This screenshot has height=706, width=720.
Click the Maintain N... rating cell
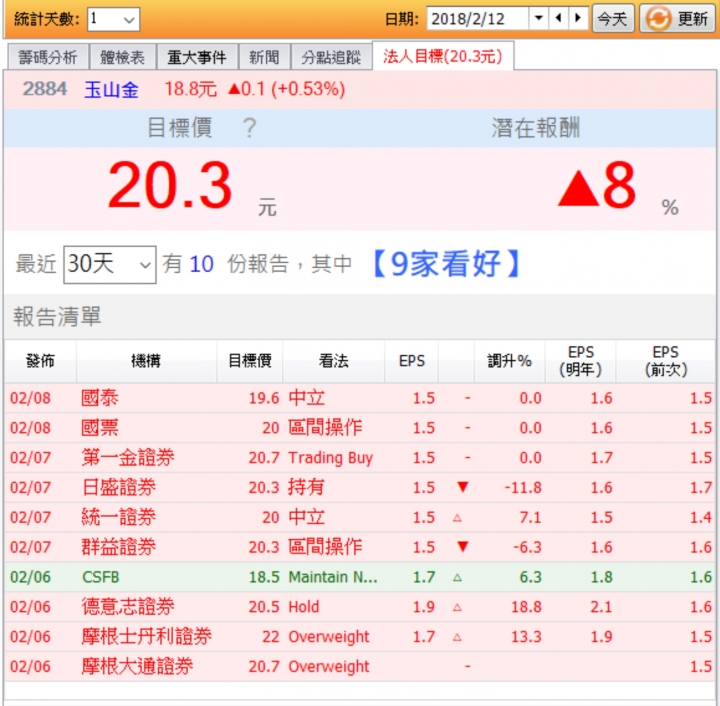332,577
